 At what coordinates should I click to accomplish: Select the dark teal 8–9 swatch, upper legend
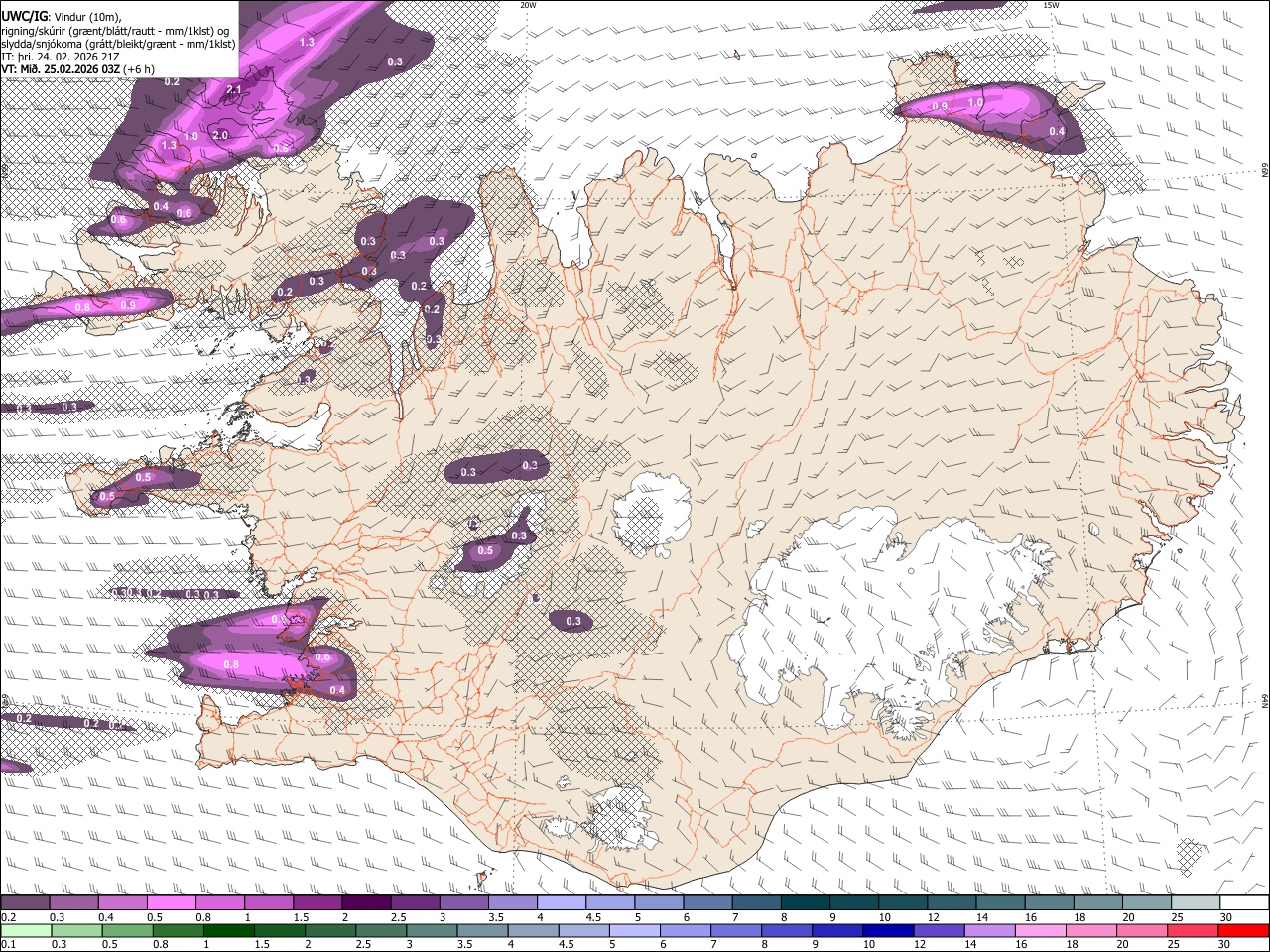click(806, 902)
